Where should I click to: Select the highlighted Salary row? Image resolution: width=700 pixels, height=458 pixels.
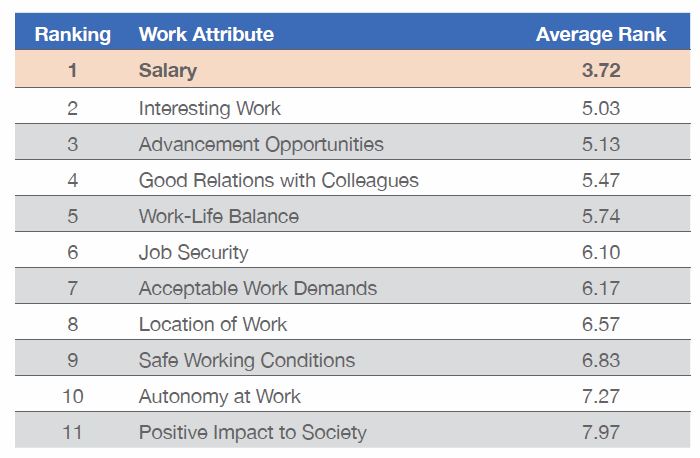coord(353,69)
